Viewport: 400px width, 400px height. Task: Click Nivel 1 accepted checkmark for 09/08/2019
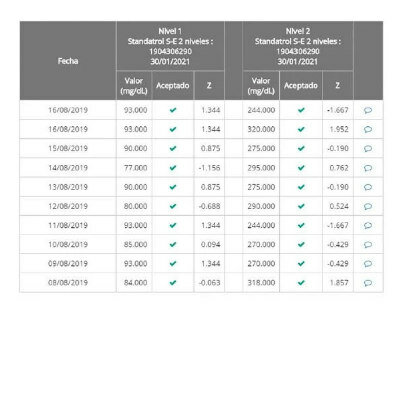[x=173, y=264]
